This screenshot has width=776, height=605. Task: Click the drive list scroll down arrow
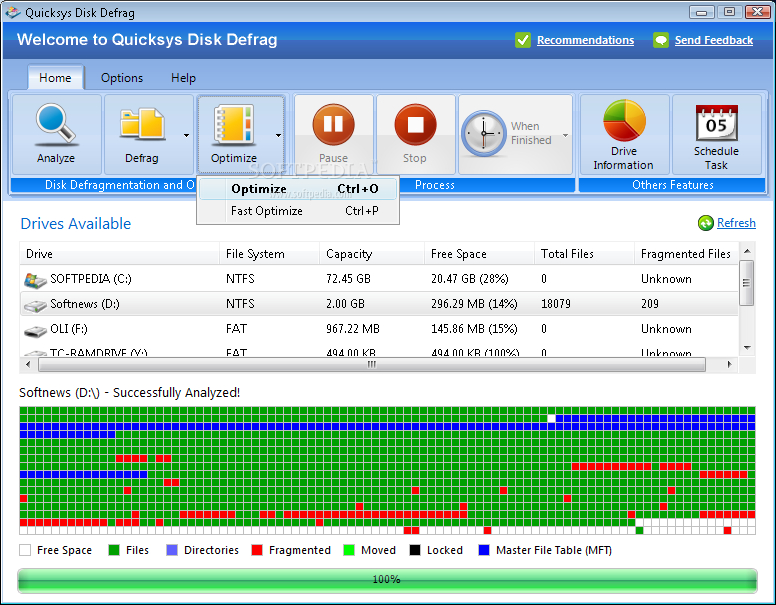coord(747,348)
